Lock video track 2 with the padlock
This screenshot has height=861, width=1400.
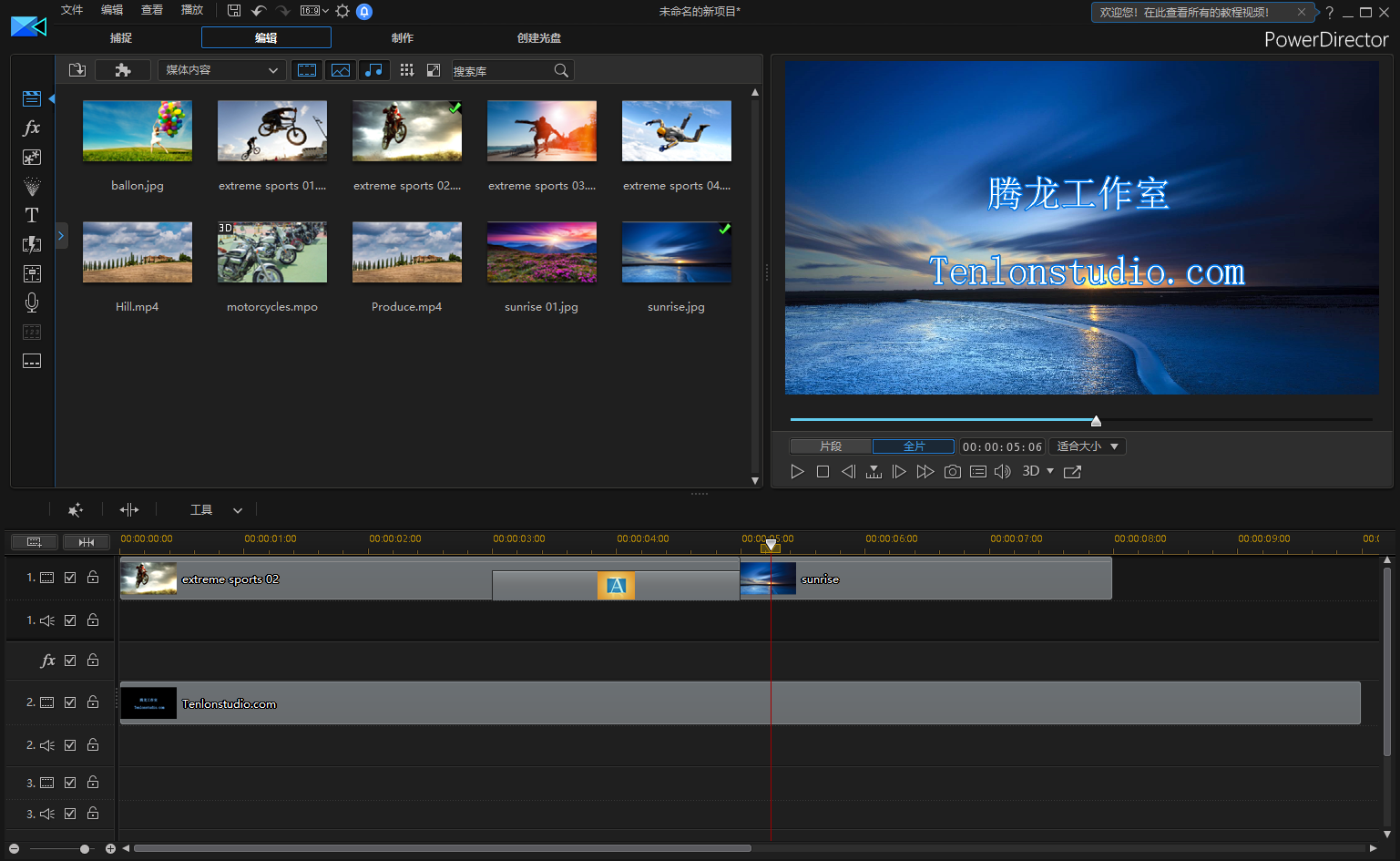[x=93, y=702]
